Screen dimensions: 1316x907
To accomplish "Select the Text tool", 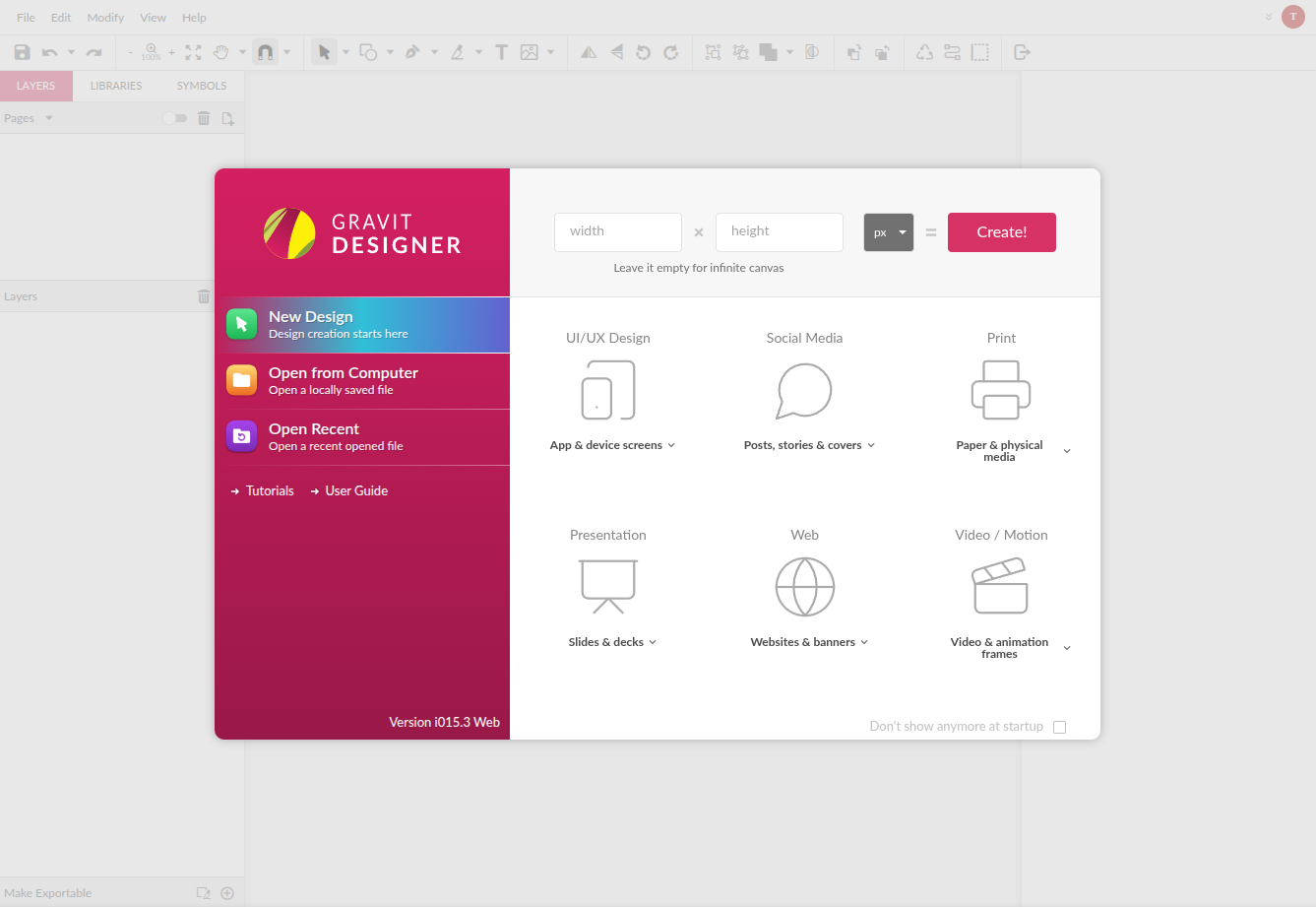I will [501, 52].
